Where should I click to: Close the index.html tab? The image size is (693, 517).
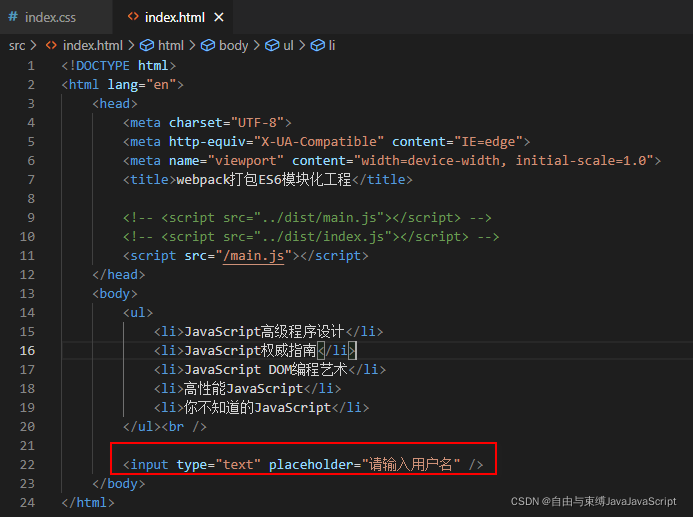point(219,17)
